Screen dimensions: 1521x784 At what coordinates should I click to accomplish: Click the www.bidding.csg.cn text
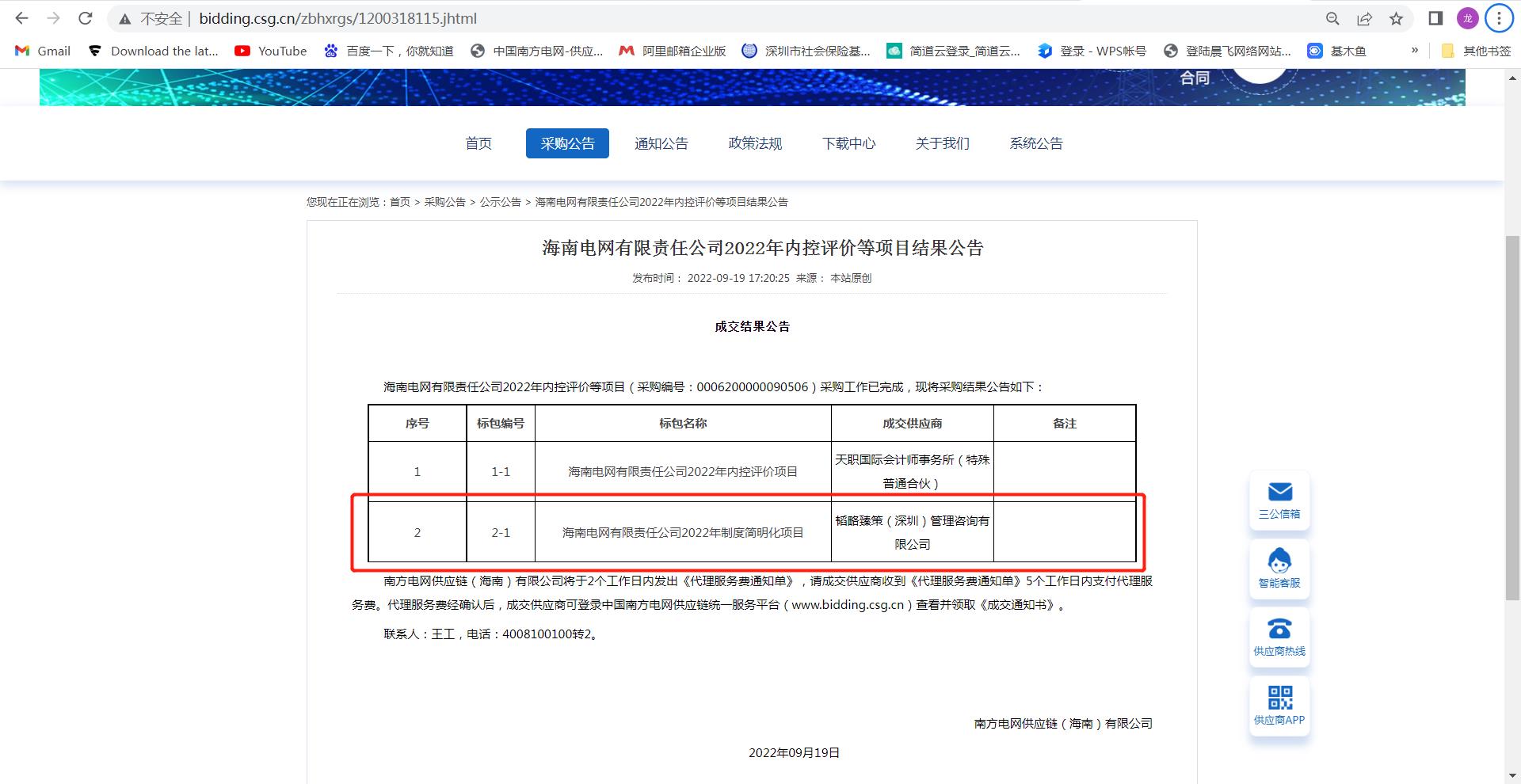pyautogui.click(x=848, y=605)
